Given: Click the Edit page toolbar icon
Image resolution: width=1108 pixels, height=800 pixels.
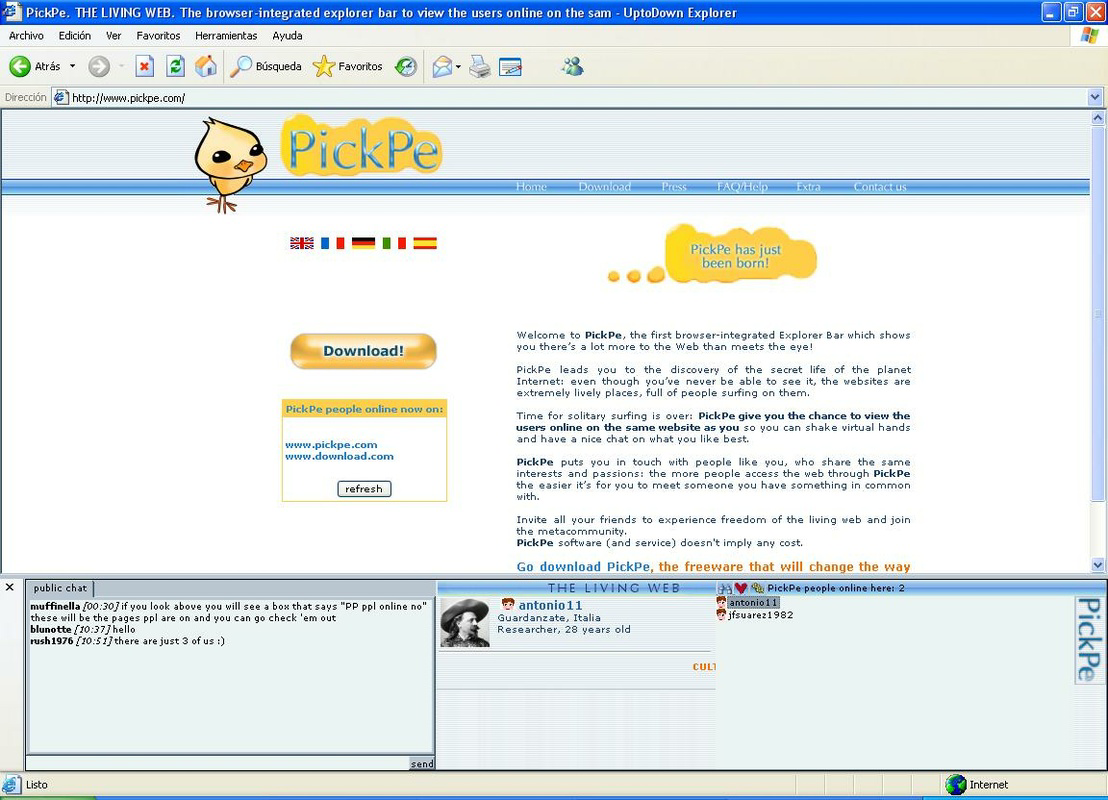Looking at the screenshot, I should (510, 66).
